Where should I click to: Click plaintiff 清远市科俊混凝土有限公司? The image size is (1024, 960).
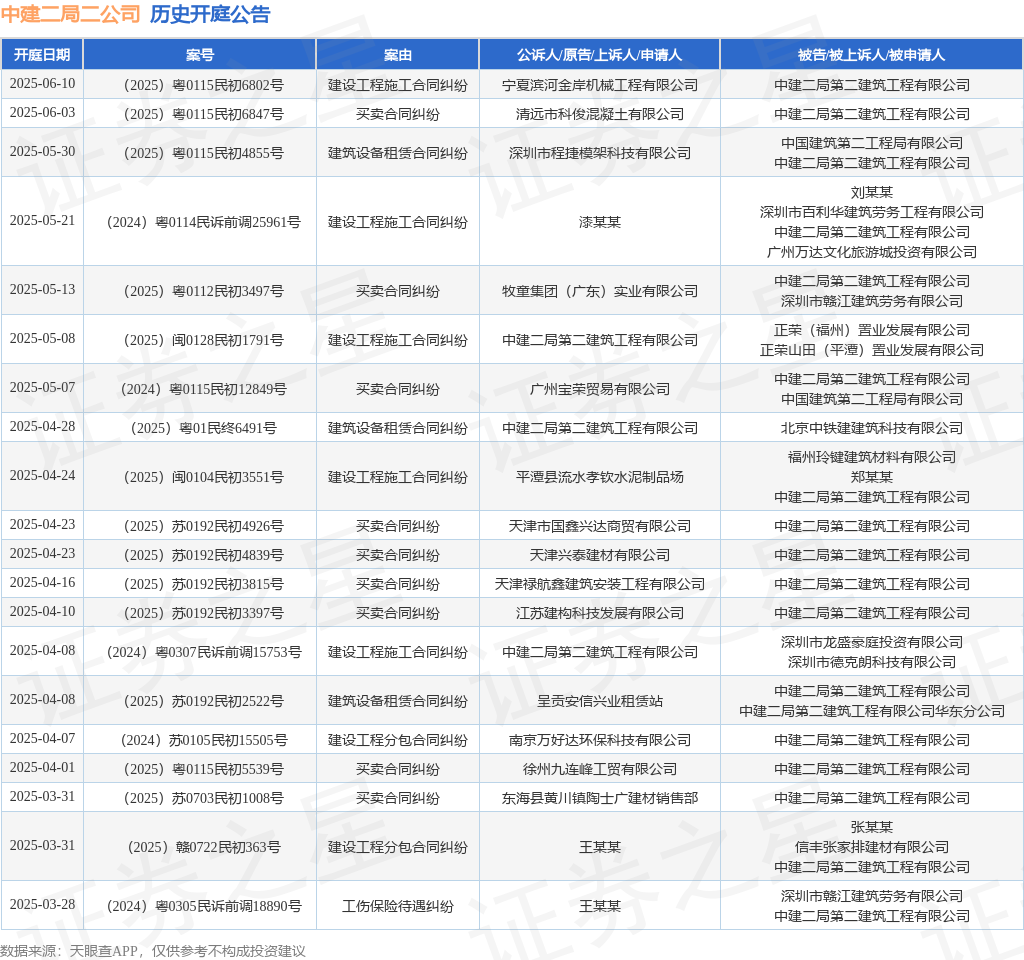point(600,114)
